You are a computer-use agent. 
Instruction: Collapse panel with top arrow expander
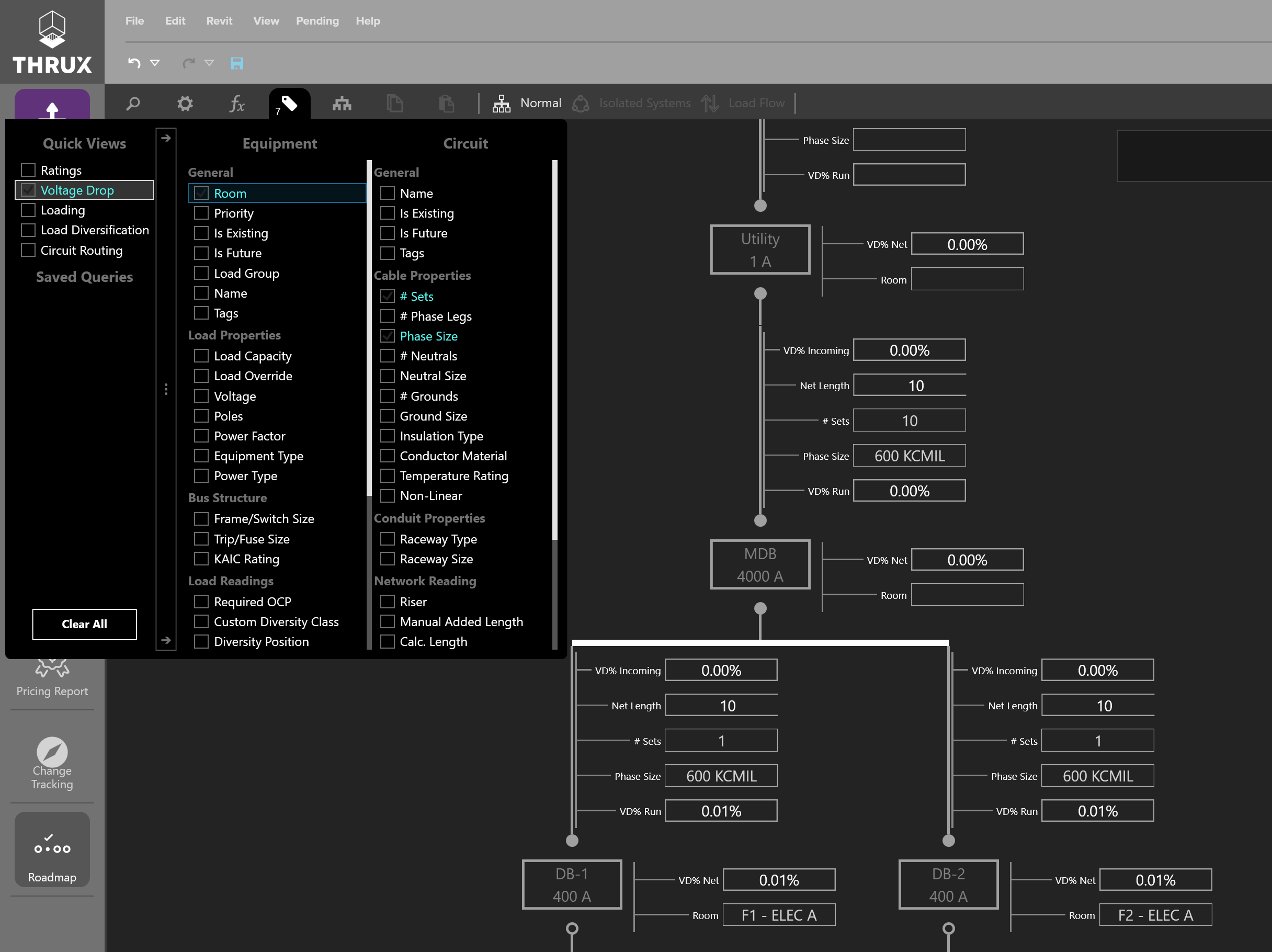pyautogui.click(x=166, y=138)
